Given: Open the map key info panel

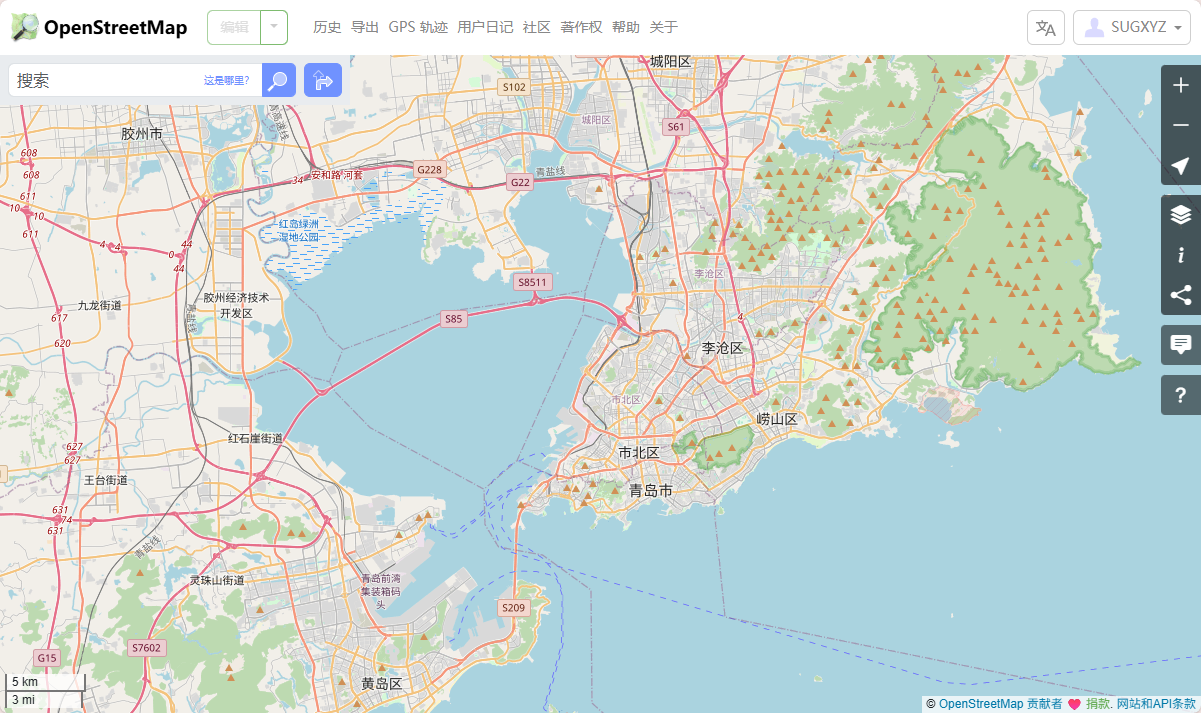Looking at the screenshot, I should 1180,255.
